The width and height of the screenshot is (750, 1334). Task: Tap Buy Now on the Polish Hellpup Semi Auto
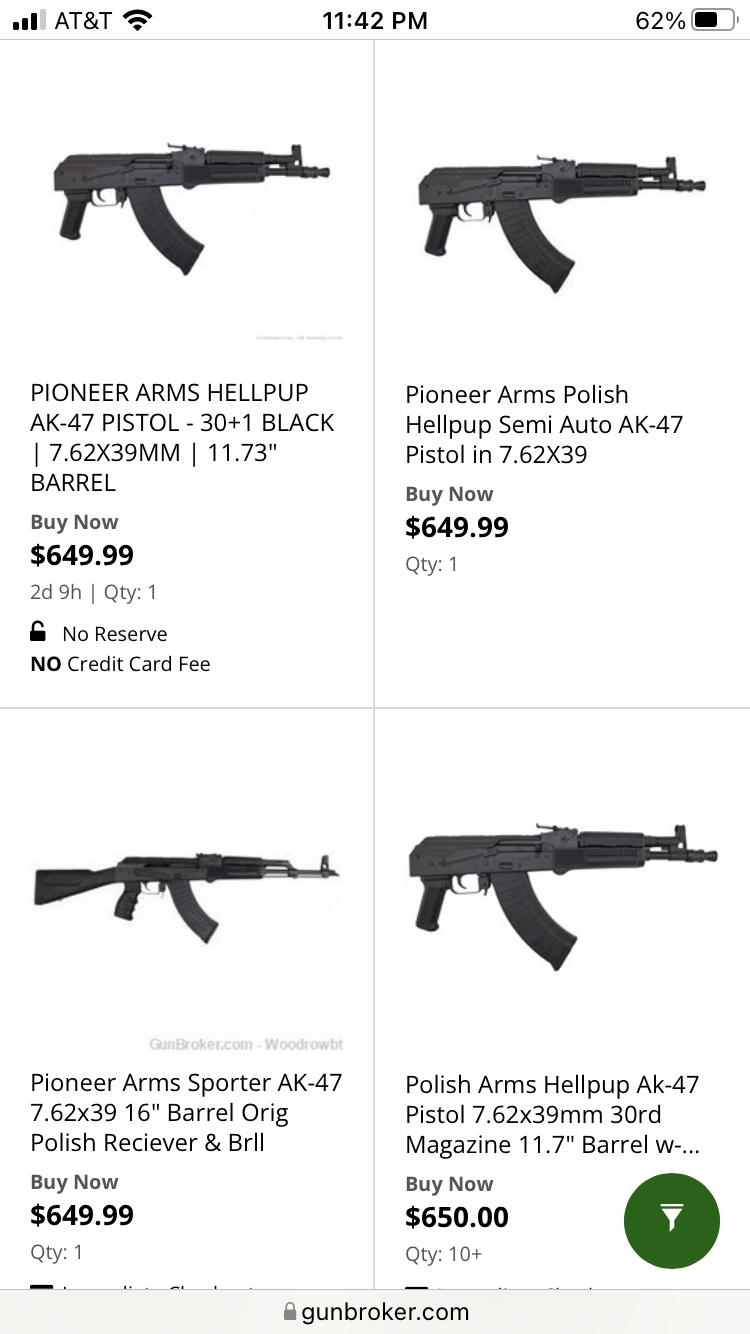[449, 494]
